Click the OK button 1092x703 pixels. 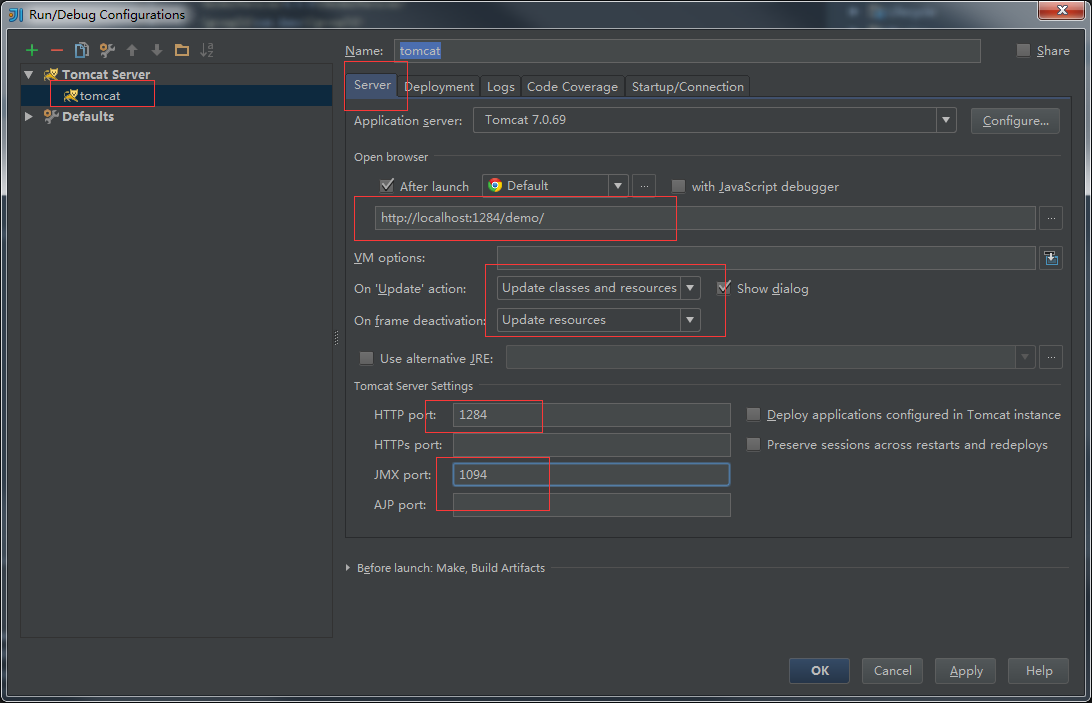(820, 670)
